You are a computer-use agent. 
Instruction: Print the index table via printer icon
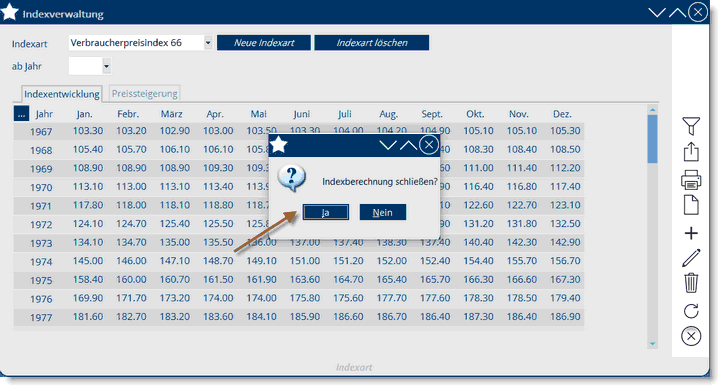tap(691, 179)
